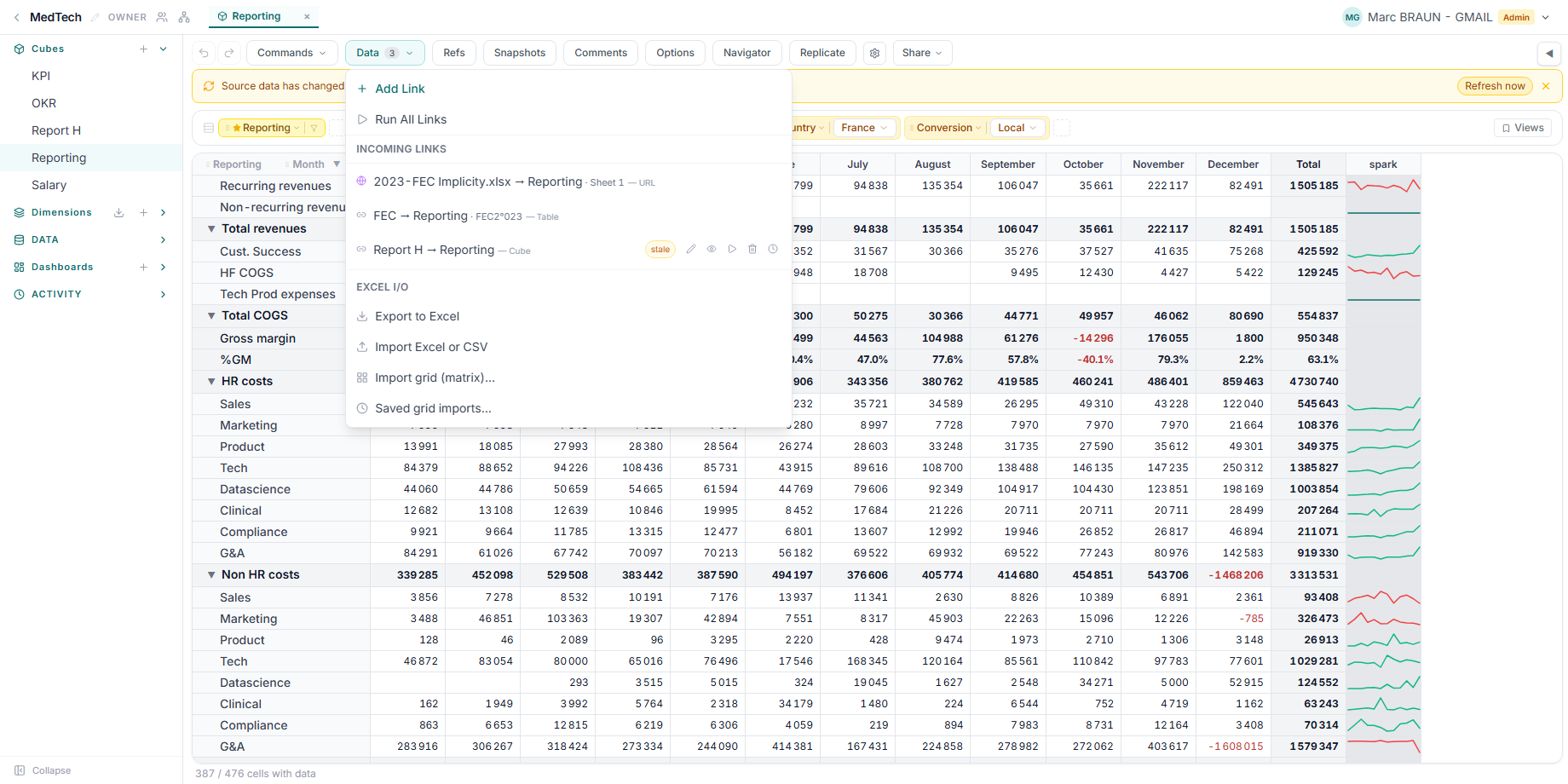Expand the Dashboards section chevron
Image resolution: width=1568 pixels, height=784 pixels.
pyautogui.click(x=163, y=267)
